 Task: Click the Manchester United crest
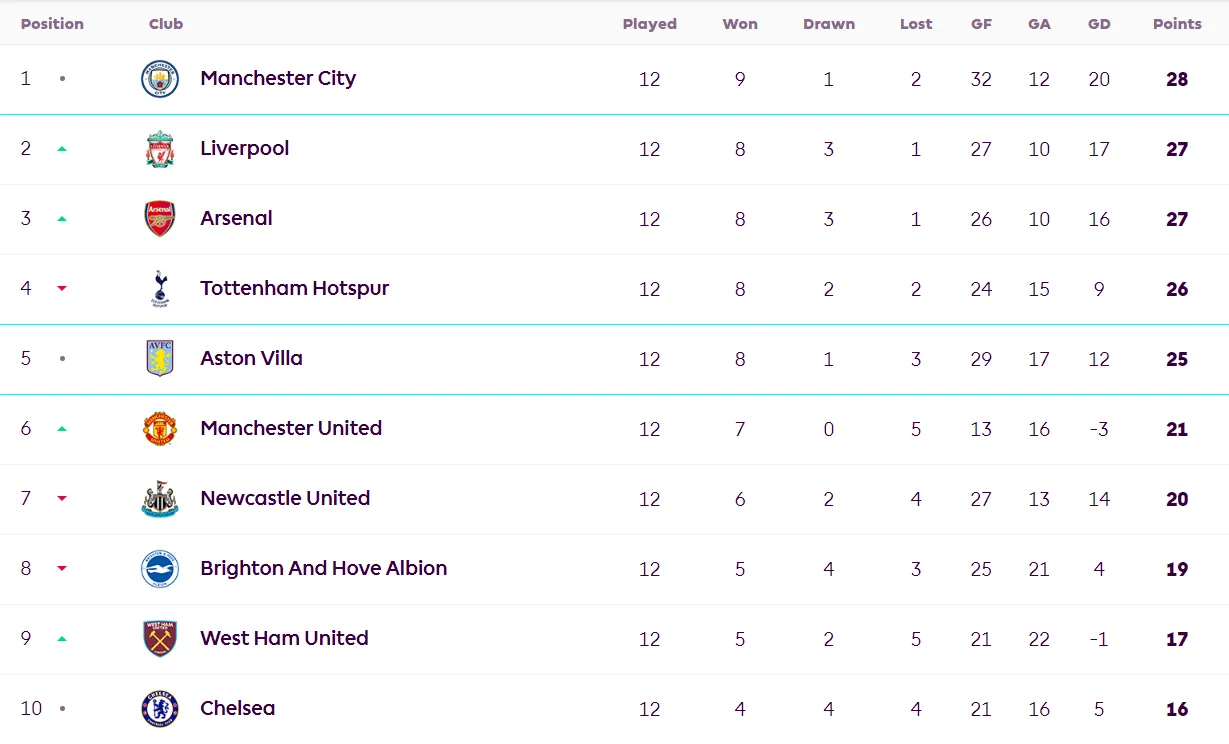pyautogui.click(x=160, y=429)
